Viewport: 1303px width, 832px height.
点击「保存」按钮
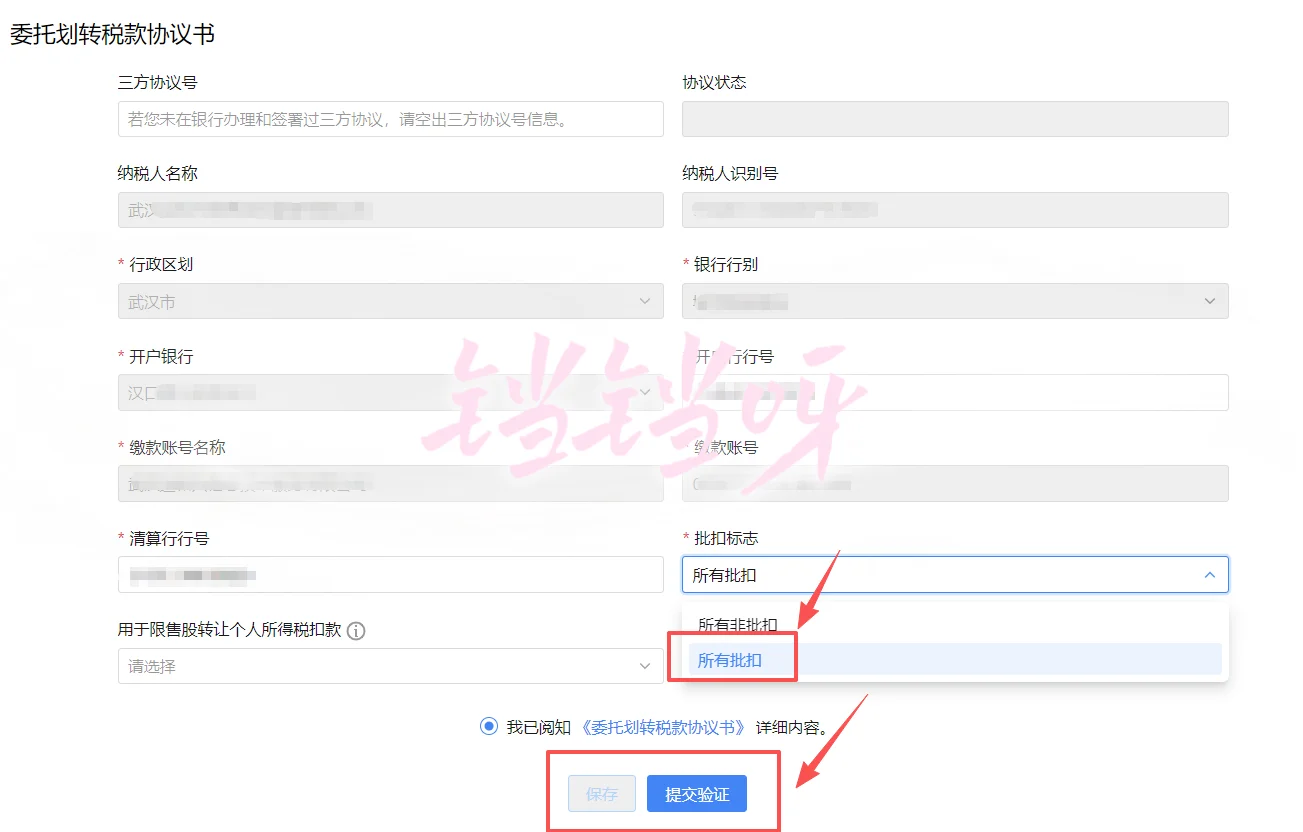(x=601, y=793)
